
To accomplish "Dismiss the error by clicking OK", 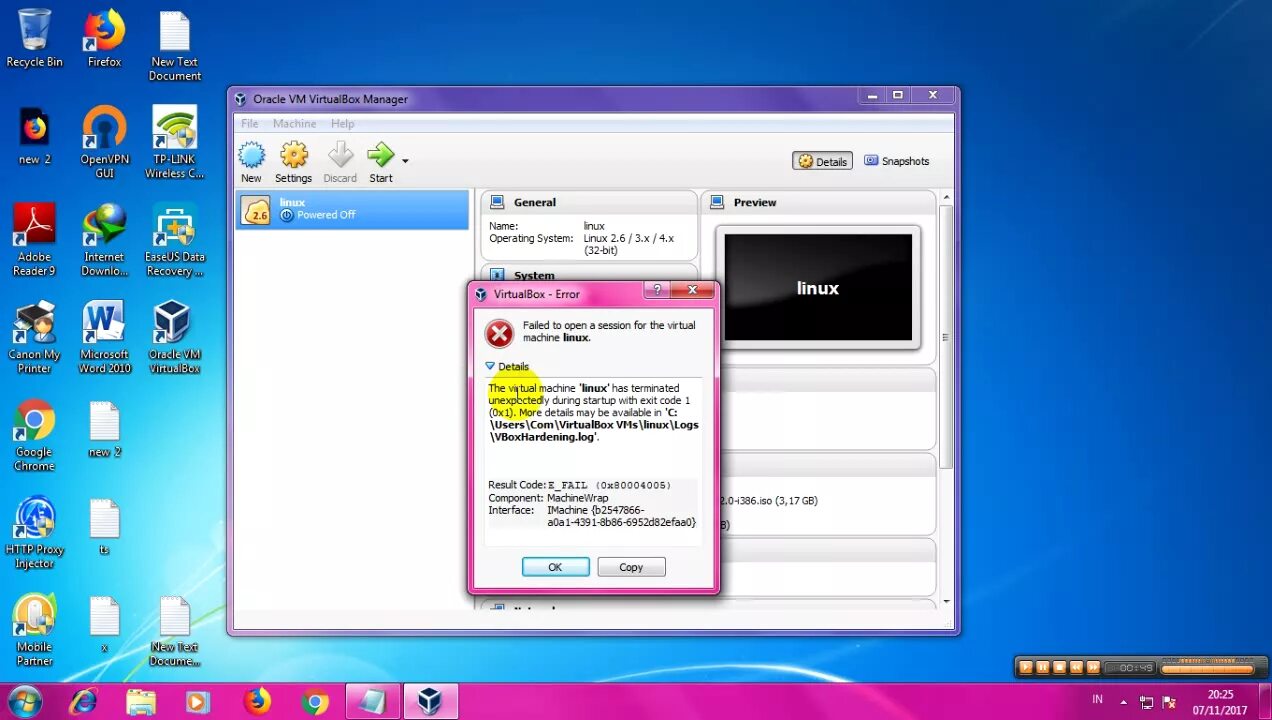I will click(x=555, y=567).
